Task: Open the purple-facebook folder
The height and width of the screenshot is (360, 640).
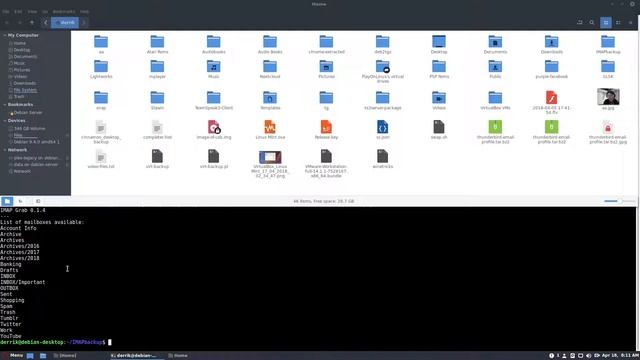Action: pyautogui.click(x=551, y=69)
